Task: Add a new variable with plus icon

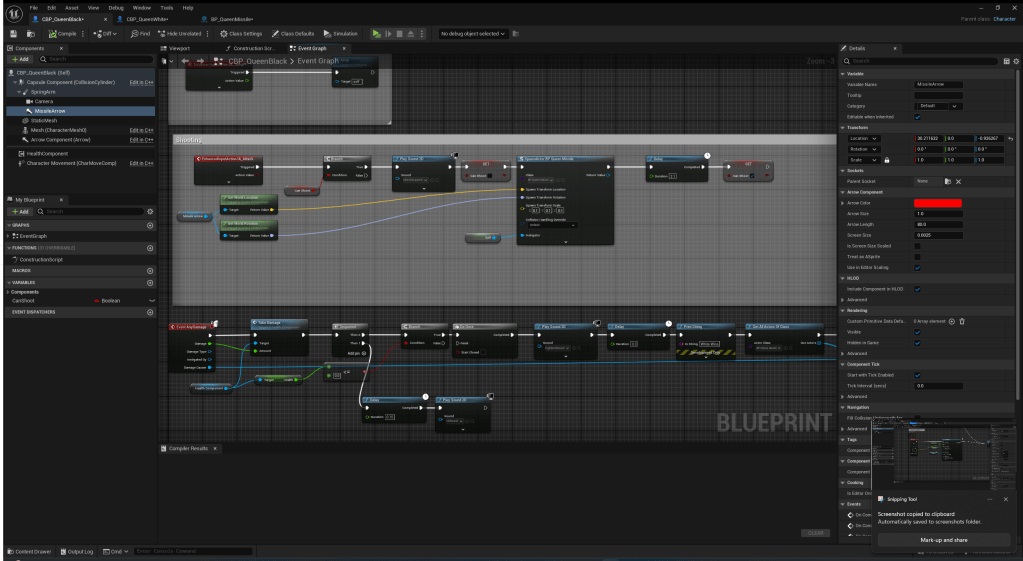Action: pyautogui.click(x=150, y=282)
